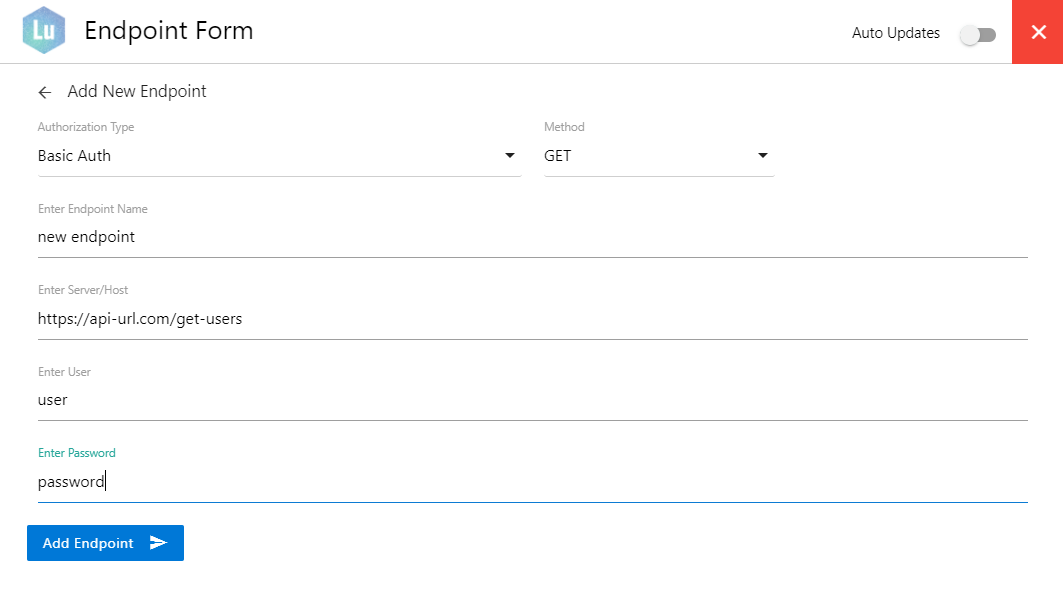Click the back arrow beside Add New Endpoint
1063x593 pixels.
(44, 91)
